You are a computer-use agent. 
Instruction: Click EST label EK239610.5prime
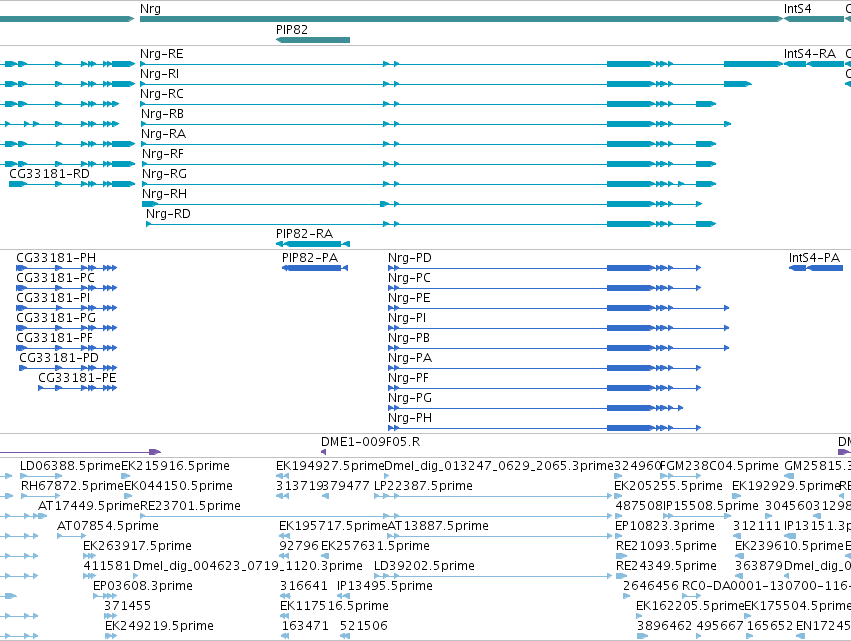pos(790,547)
